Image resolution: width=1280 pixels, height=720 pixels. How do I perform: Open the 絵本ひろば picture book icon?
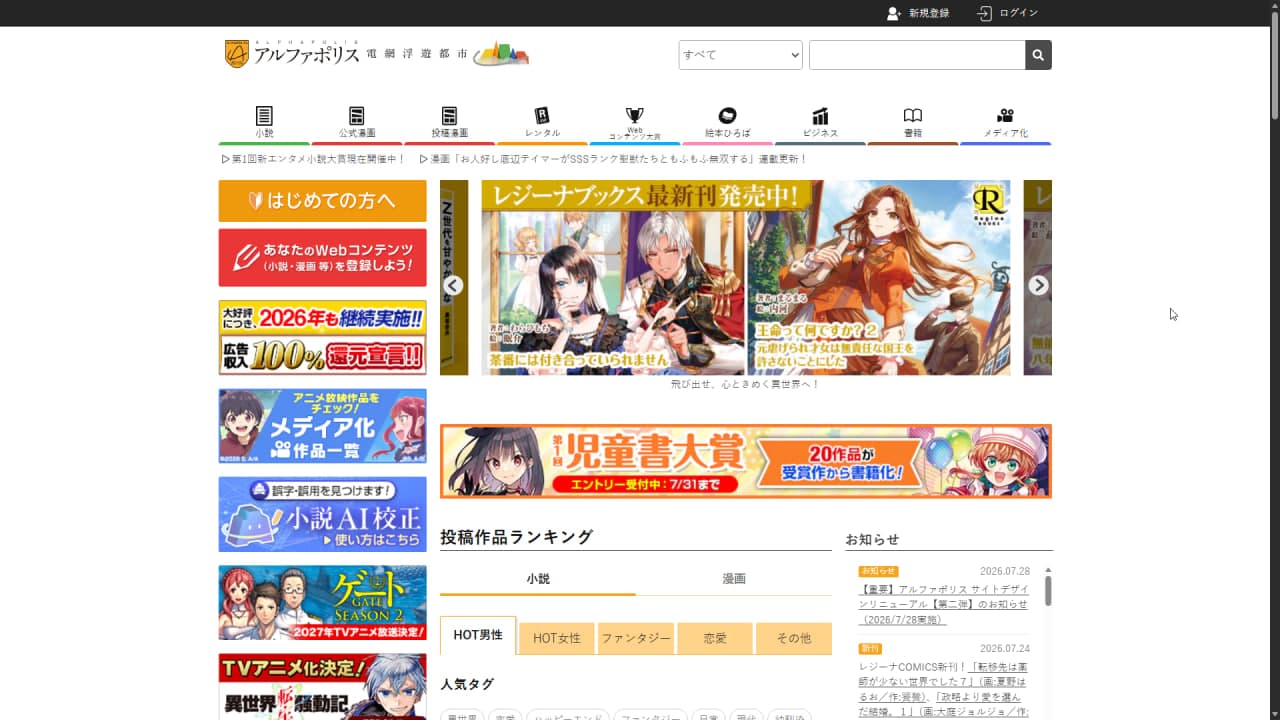point(727,115)
